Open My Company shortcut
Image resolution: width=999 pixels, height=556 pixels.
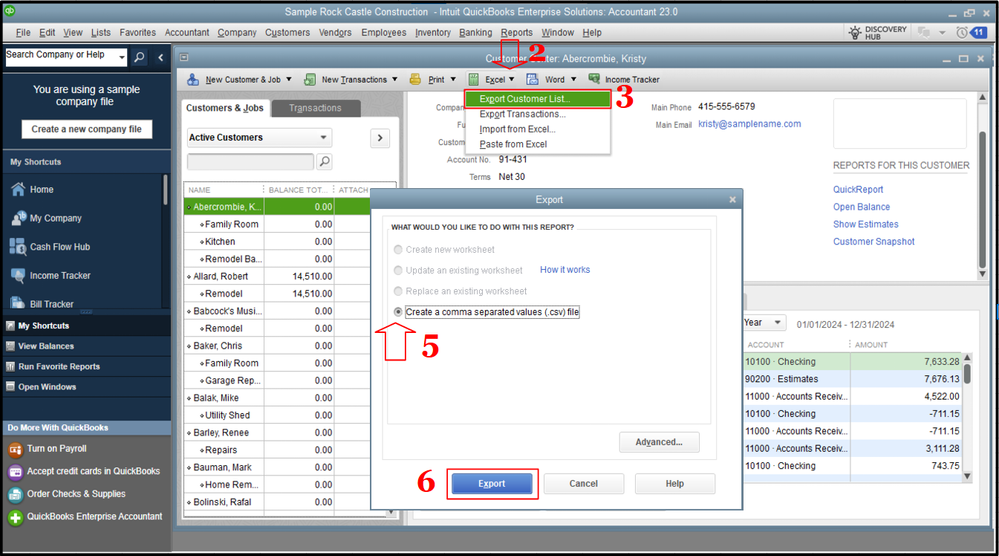55,218
